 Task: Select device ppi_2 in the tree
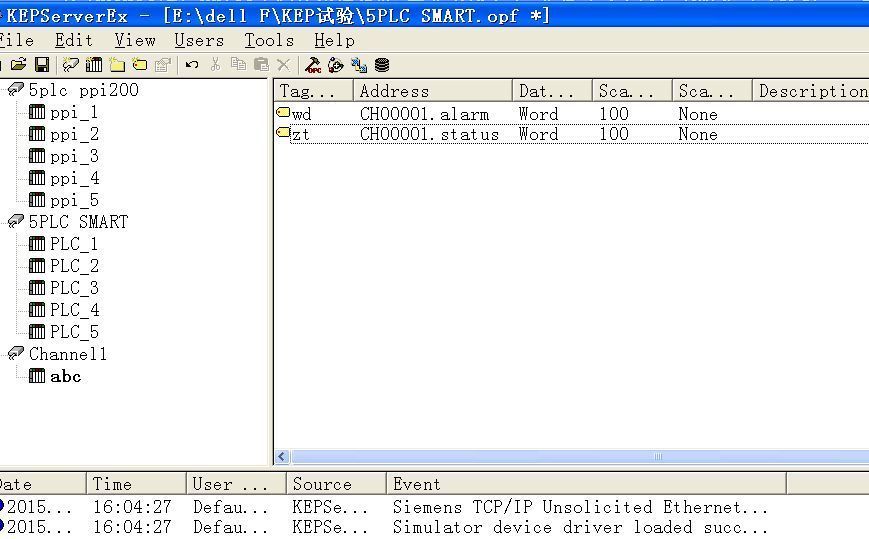click(74, 135)
